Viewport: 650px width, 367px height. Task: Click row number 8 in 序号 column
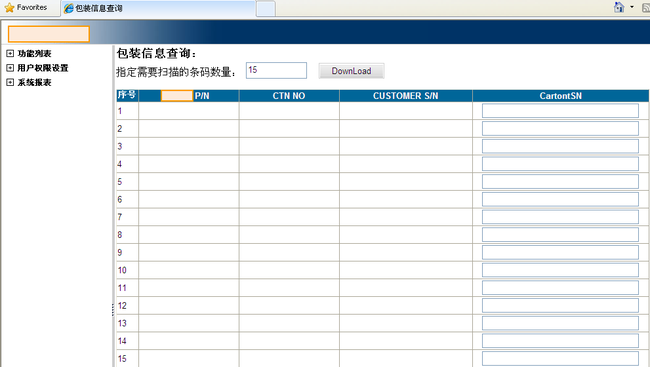coord(120,235)
